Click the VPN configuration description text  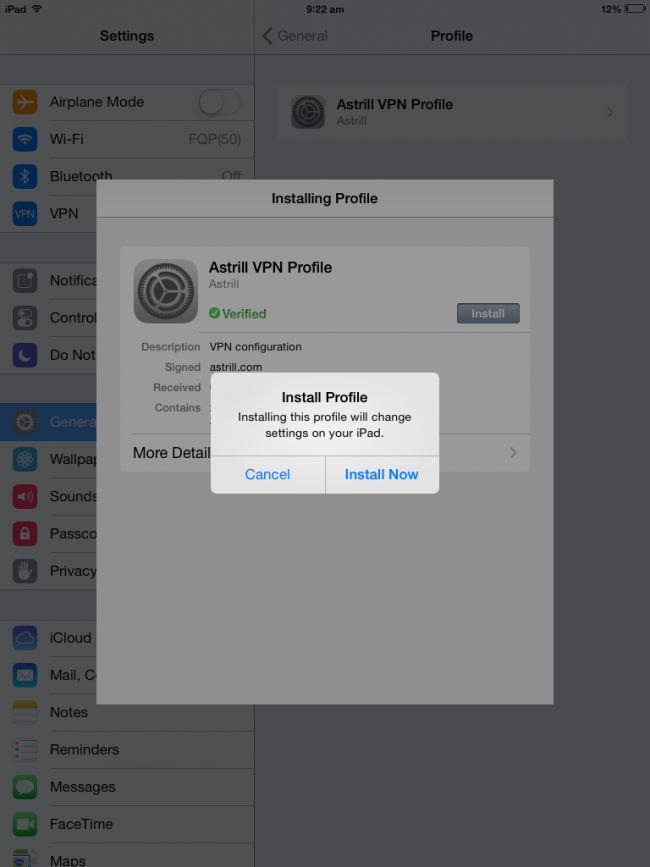(255, 347)
